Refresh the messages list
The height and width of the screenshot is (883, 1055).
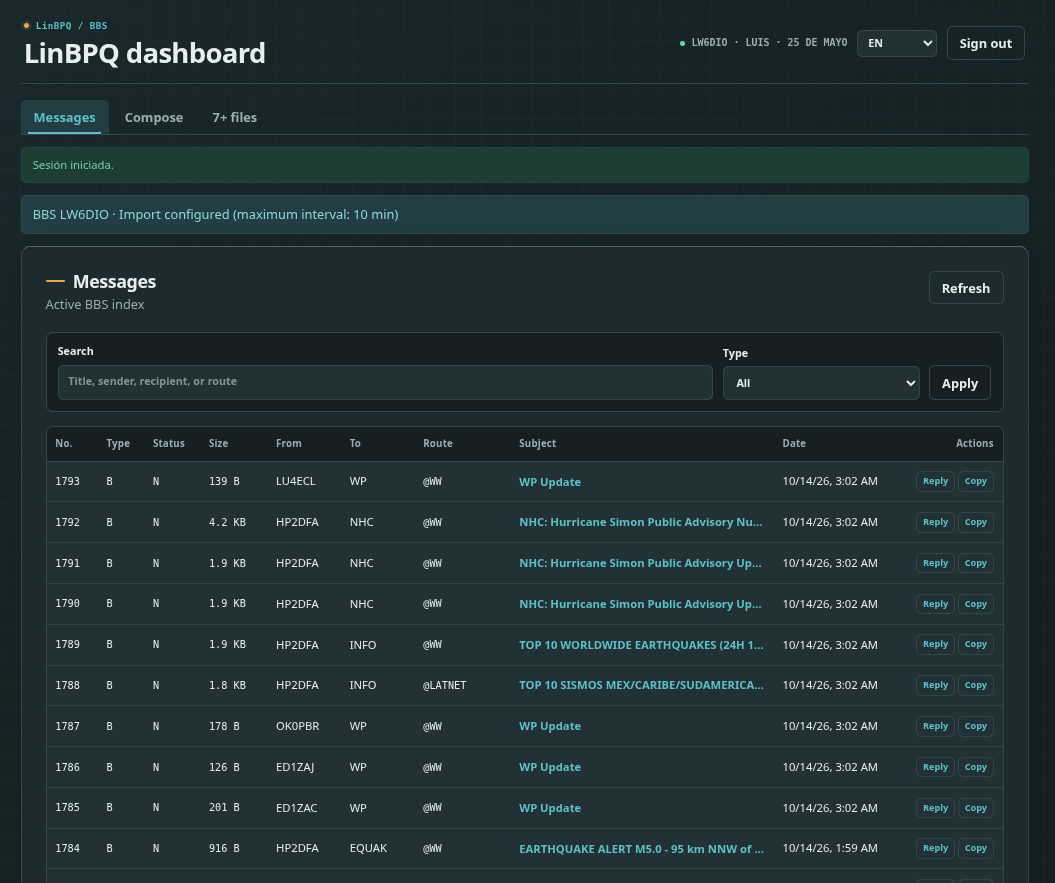pyautogui.click(x=966, y=288)
